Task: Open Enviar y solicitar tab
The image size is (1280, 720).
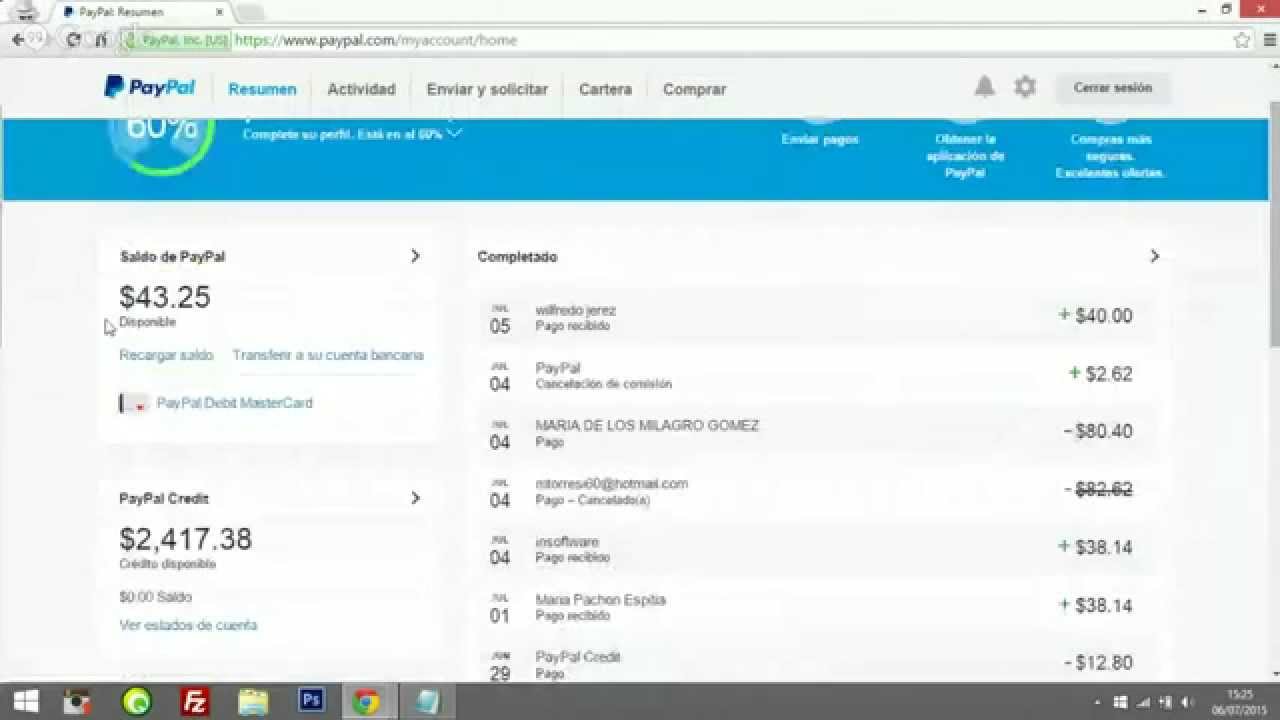Action: (487, 89)
